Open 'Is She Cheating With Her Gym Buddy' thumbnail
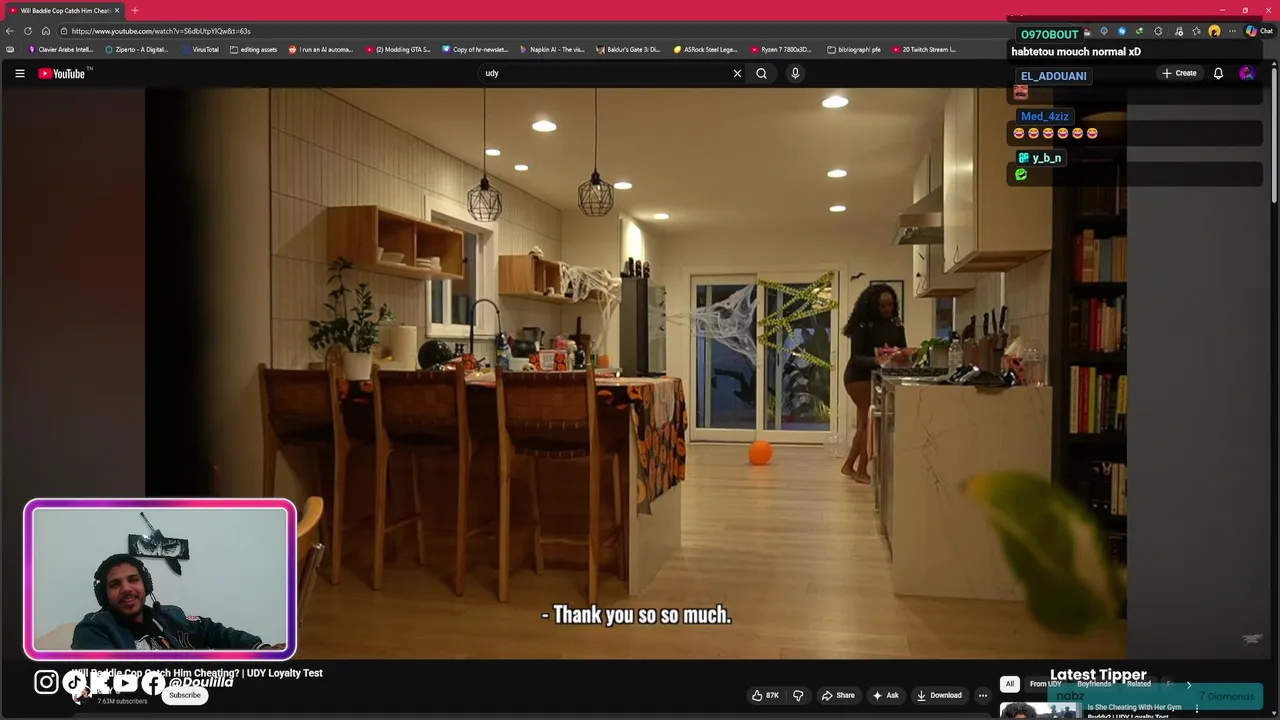 pyautogui.click(x=1040, y=710)
